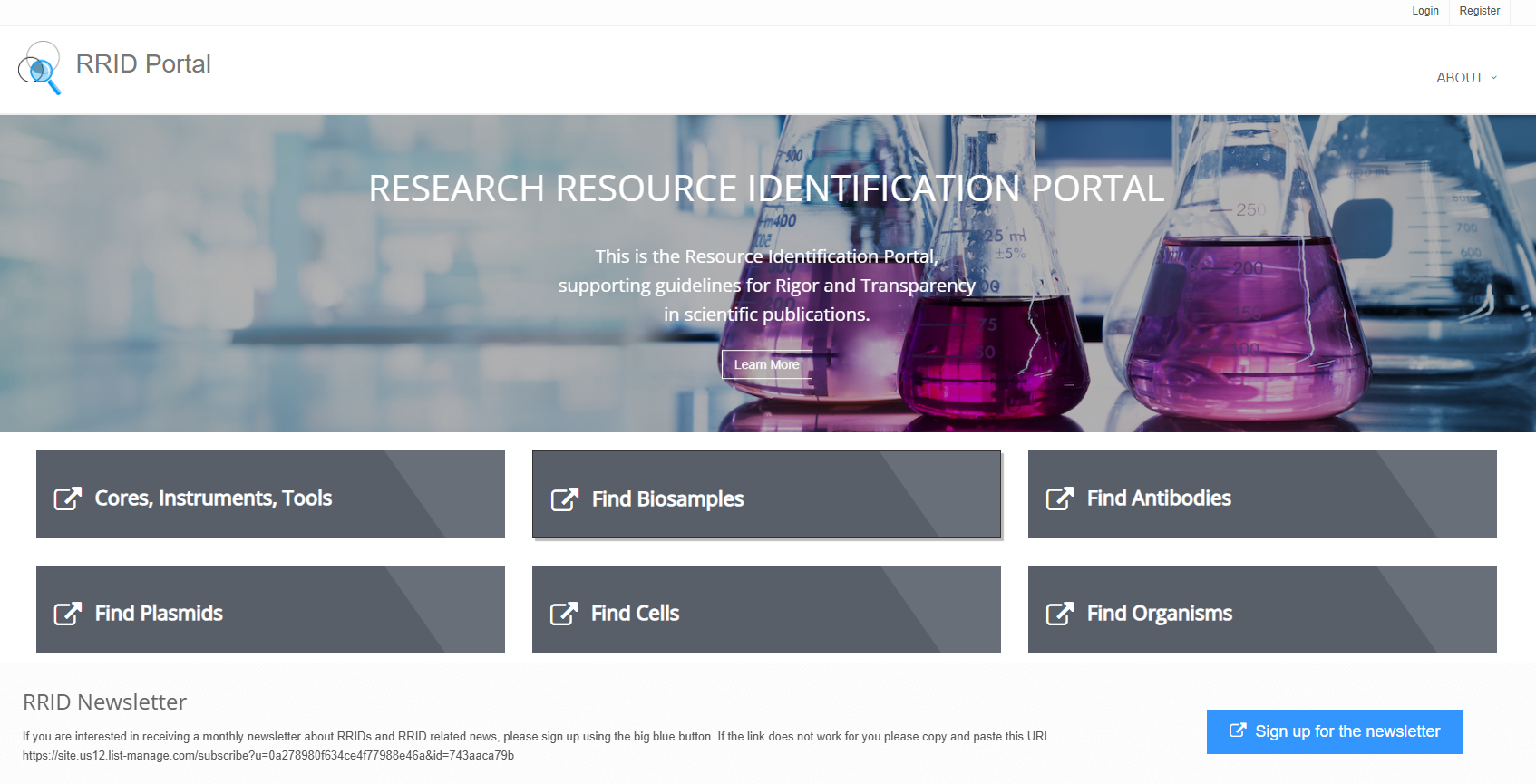This screenshot has height=784, width=1536.
Task: Click the RRID Portal title text
Action: pyautogui.click(x=143, y=64)
